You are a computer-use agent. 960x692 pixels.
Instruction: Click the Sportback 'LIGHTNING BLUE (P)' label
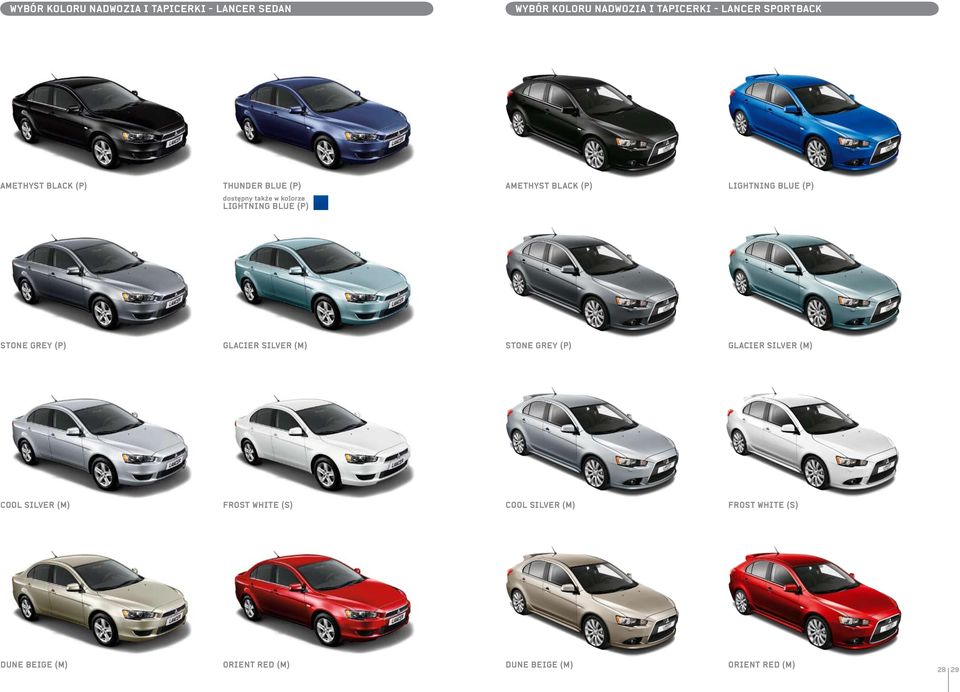(771, 186)
